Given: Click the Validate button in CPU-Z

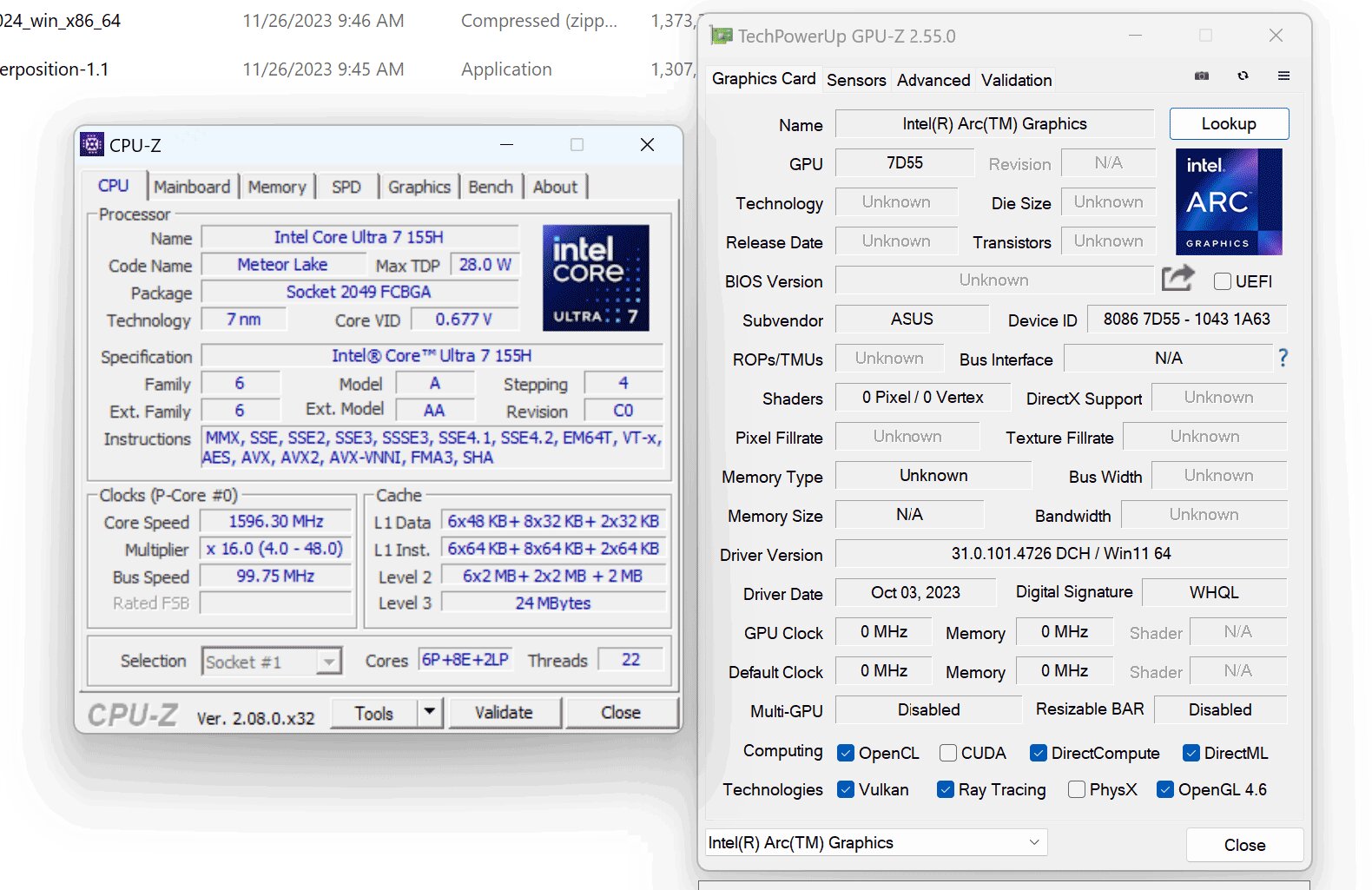Looking at the screenshot, I should 504,712.
